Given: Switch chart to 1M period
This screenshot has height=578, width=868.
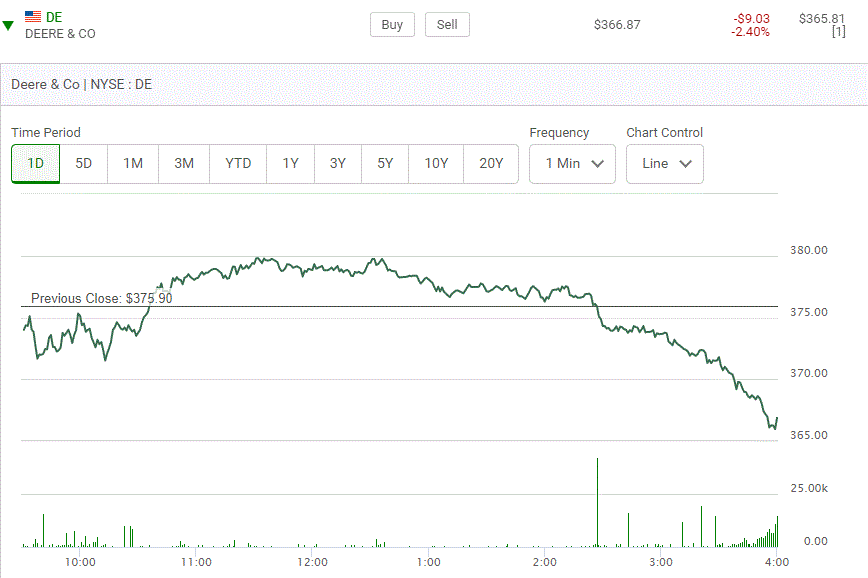Looking at the screenshot, I should pyautogui.click(x=133, y=163).
